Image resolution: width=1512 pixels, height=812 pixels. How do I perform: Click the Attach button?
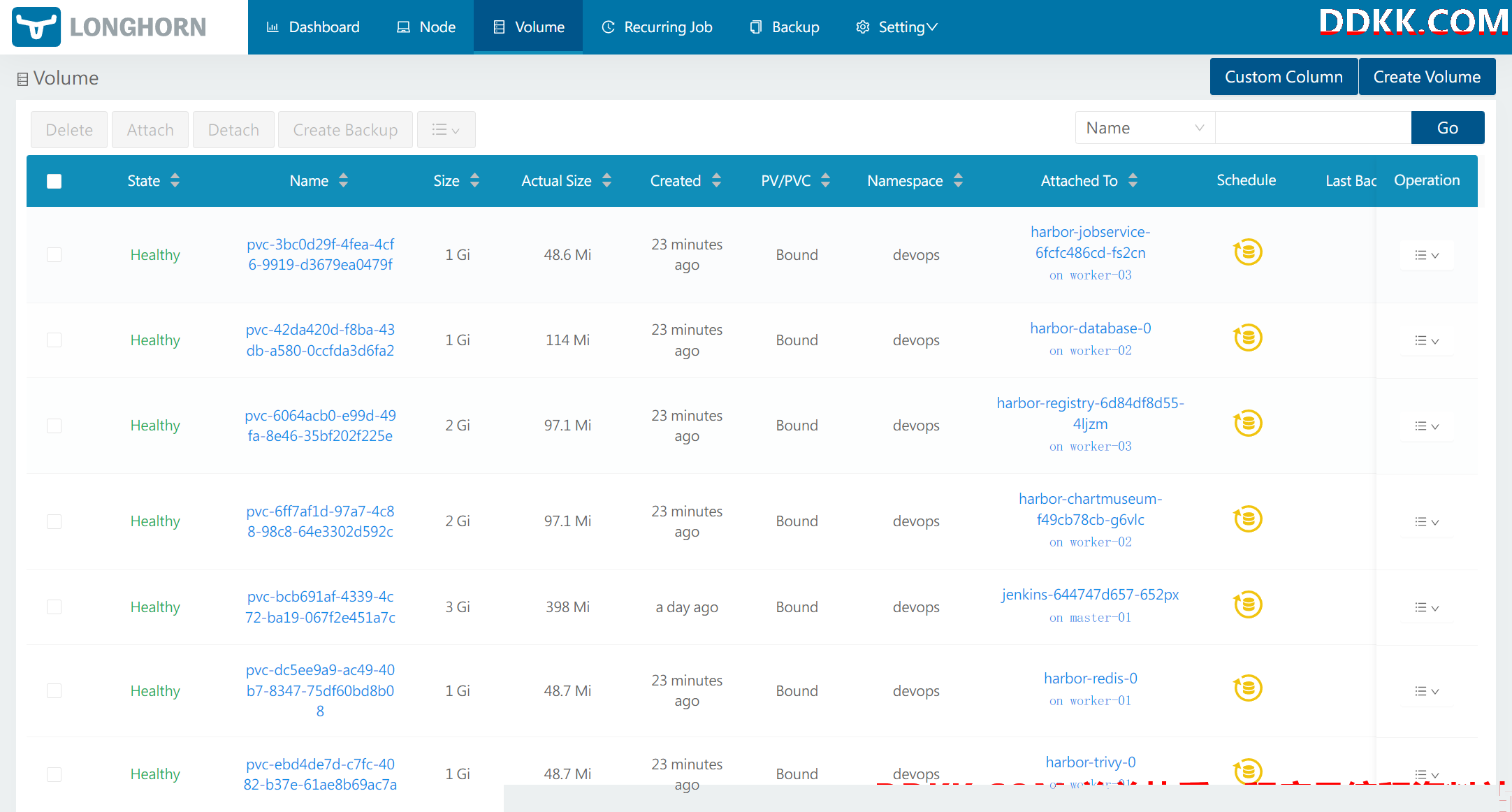pos(150,130)
